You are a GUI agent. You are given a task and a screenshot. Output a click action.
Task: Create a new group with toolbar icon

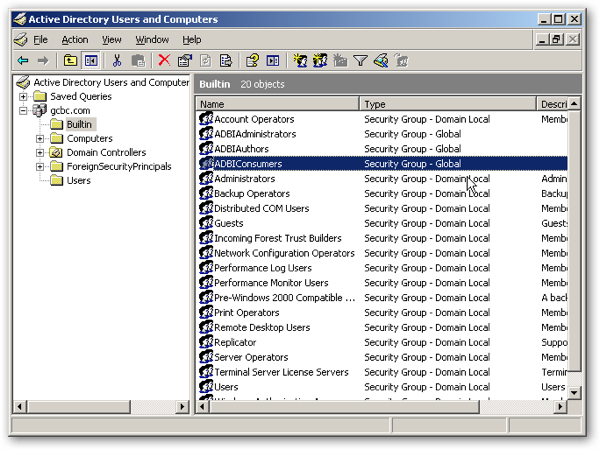320,60
